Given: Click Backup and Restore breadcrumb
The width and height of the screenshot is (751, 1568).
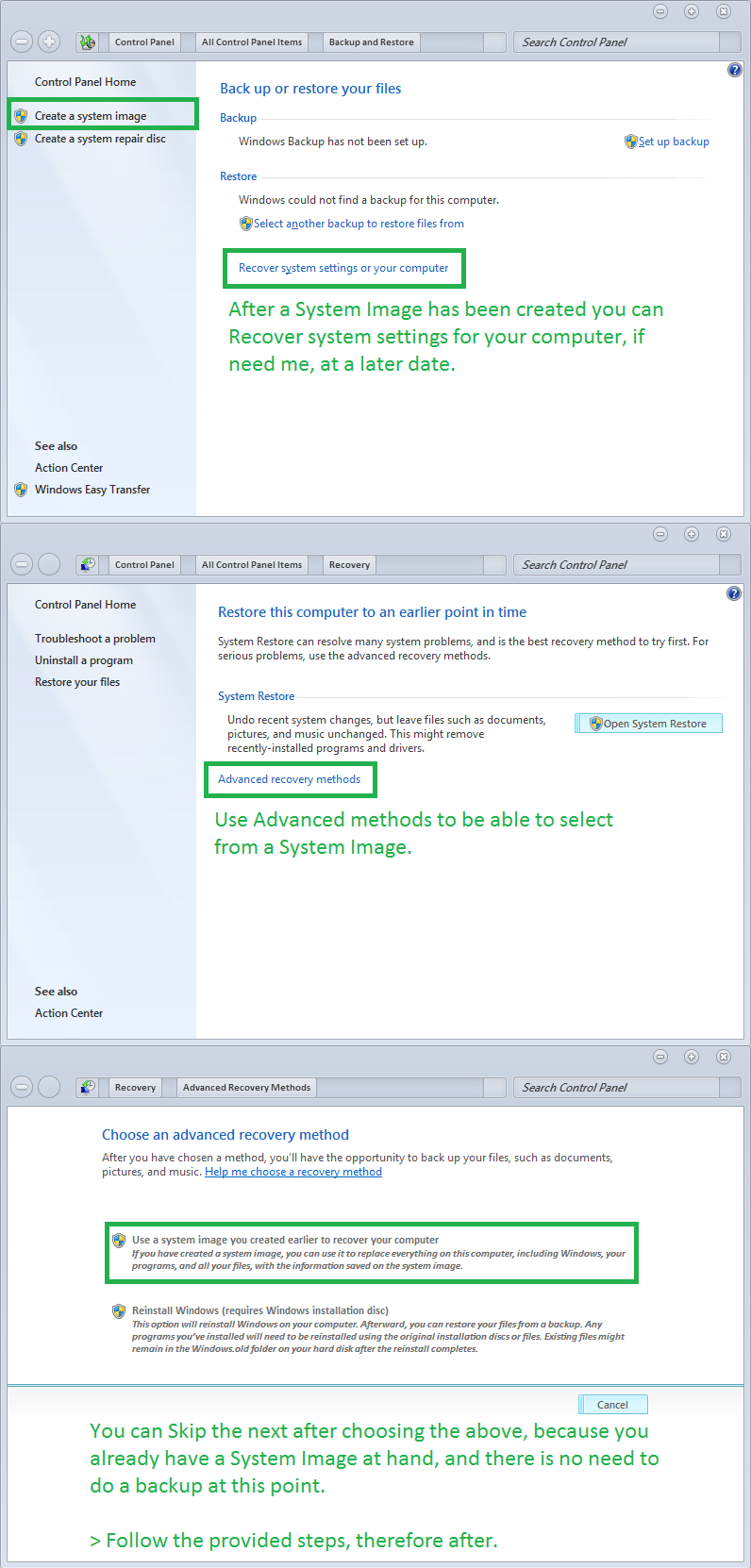Looking at the screenshot, I should (371, 42).
